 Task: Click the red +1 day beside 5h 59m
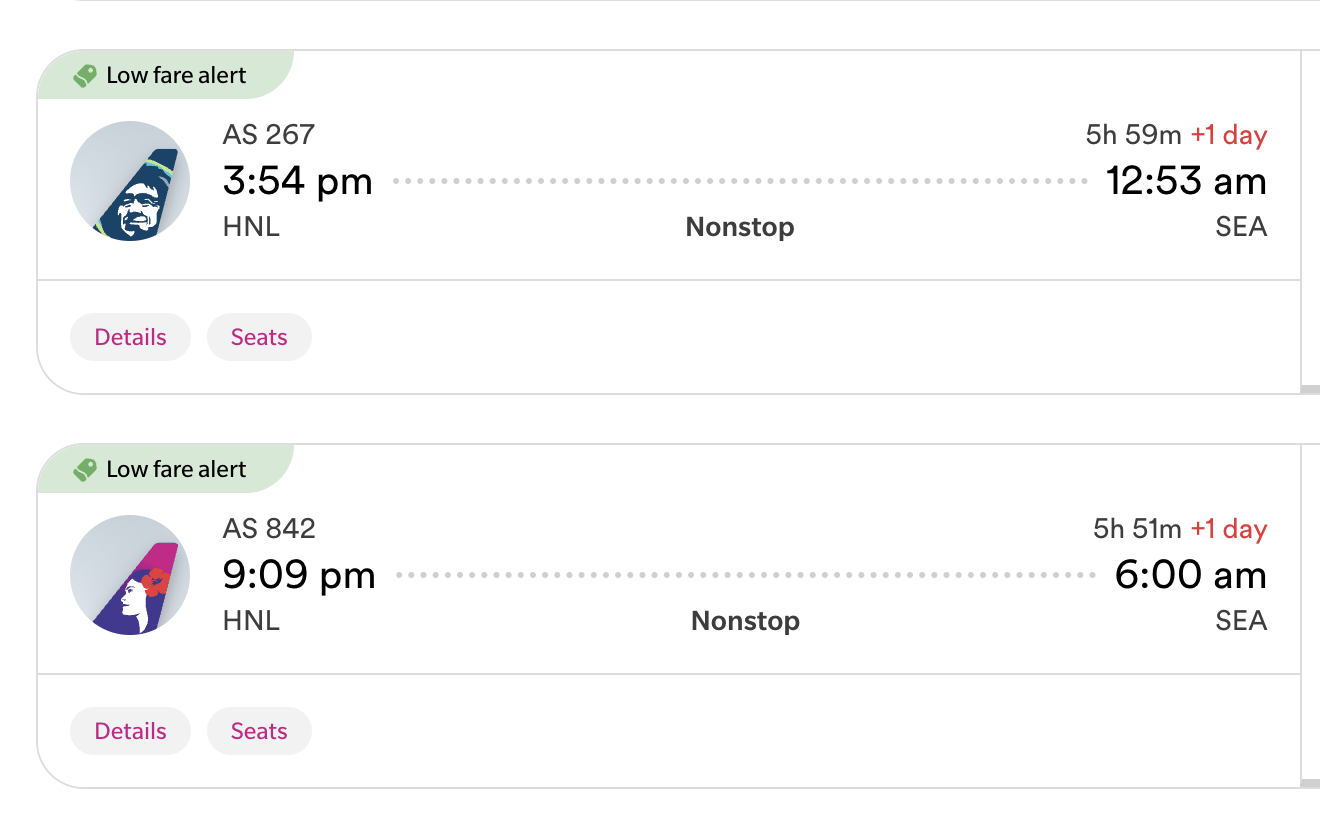point(1229,135)
